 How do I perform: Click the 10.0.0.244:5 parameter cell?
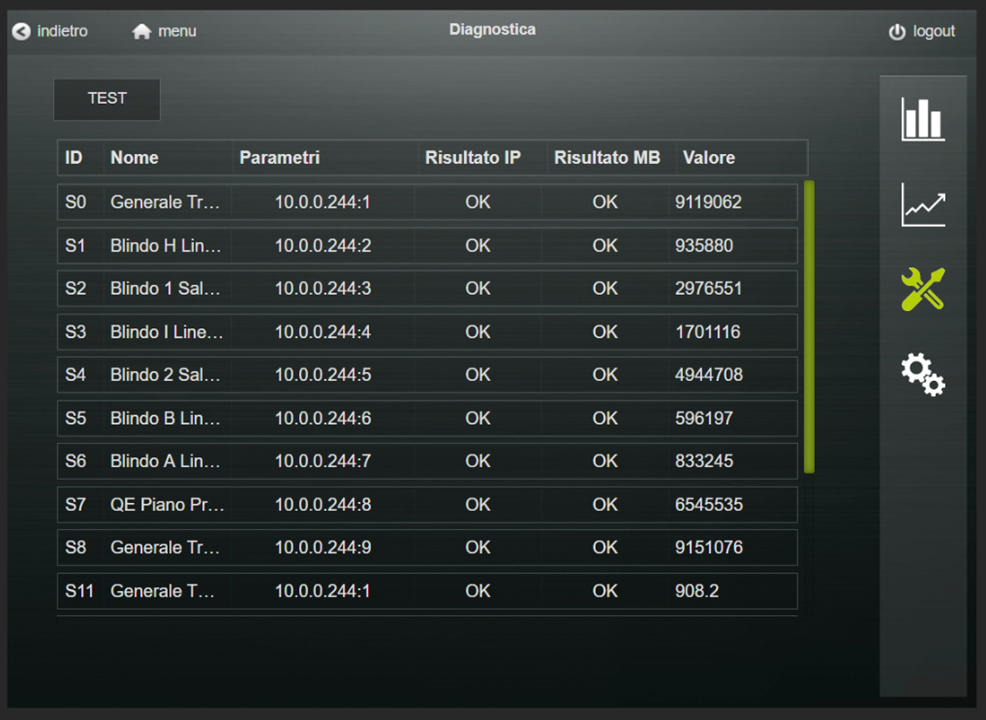tap(322, 375)
